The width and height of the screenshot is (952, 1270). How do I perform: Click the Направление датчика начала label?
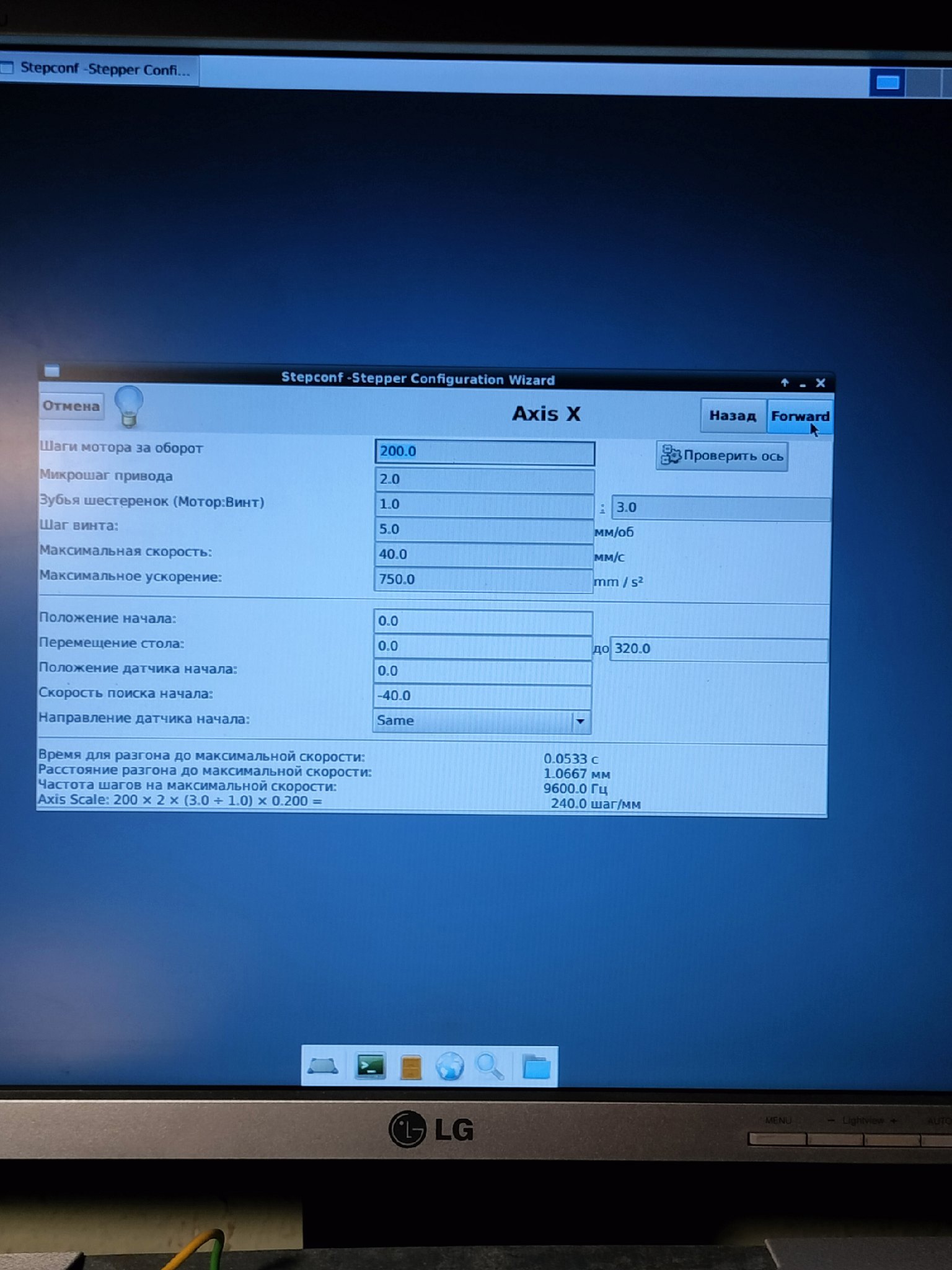click(x=144, y=718)
